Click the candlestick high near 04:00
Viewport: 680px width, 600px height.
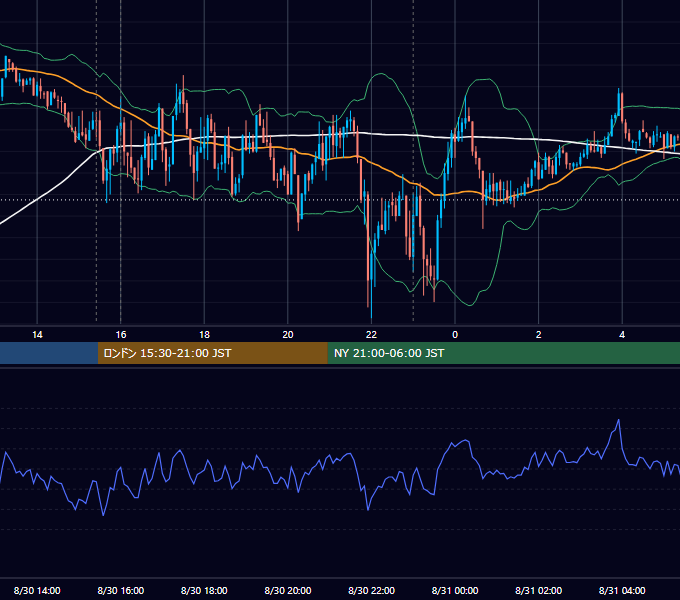click(618, 90)
